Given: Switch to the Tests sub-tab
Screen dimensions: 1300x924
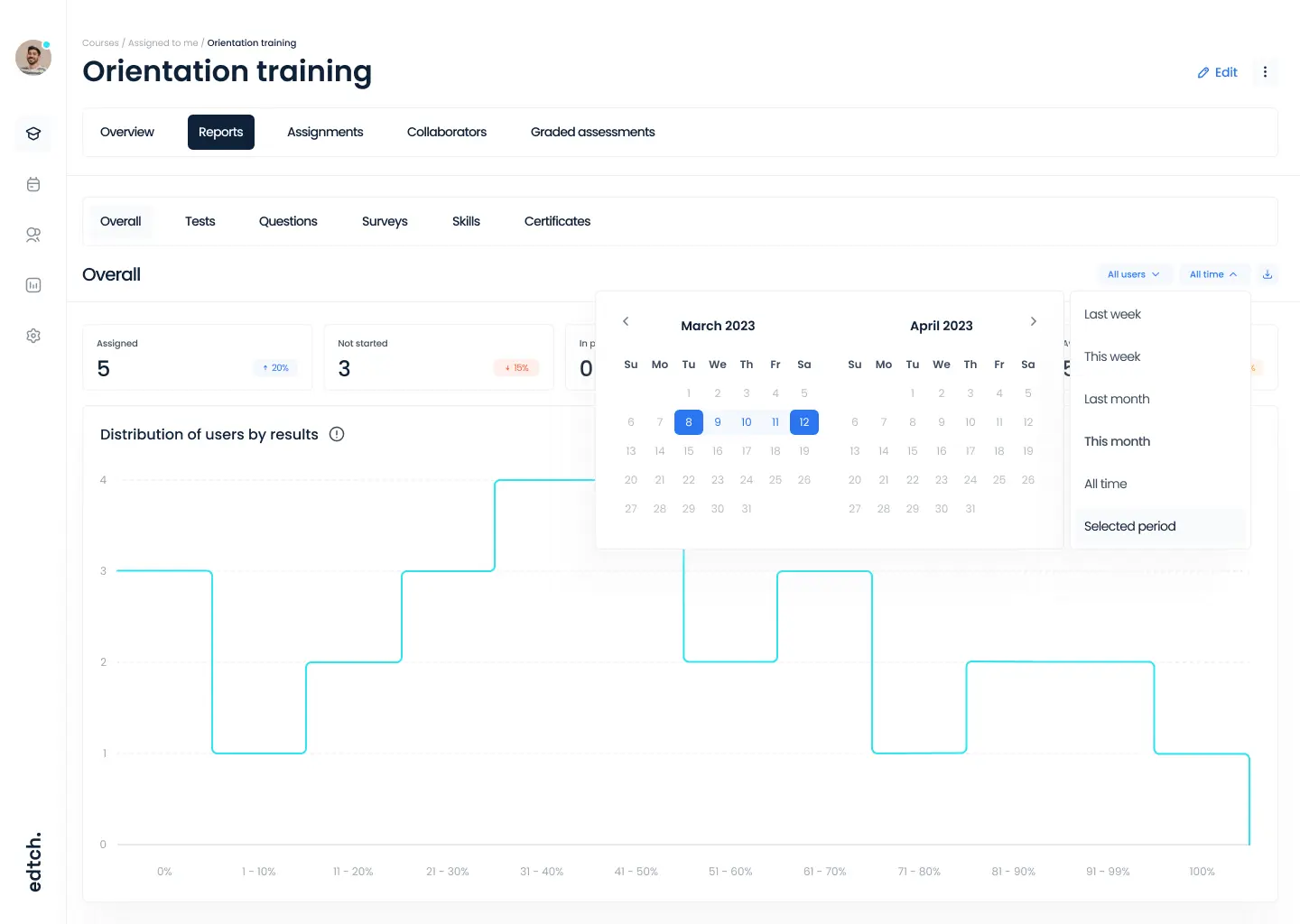Looking at the screenshot, I should point(200,221).
